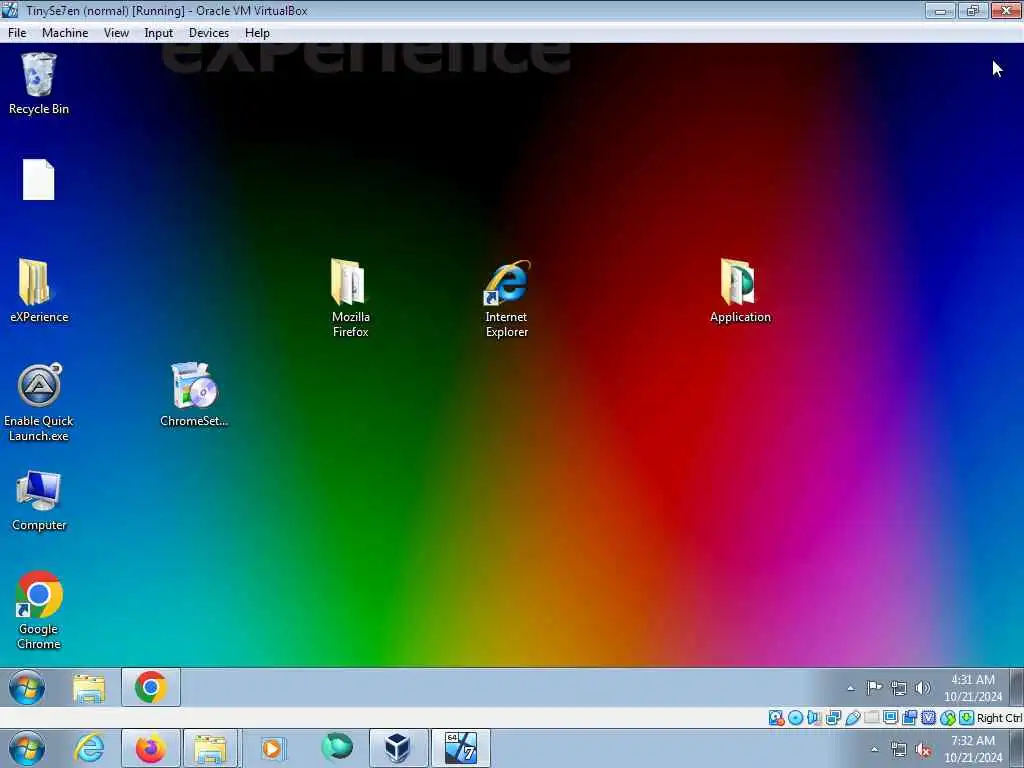
Task: Open Firefox on the host taskbar
Action: 151,748
